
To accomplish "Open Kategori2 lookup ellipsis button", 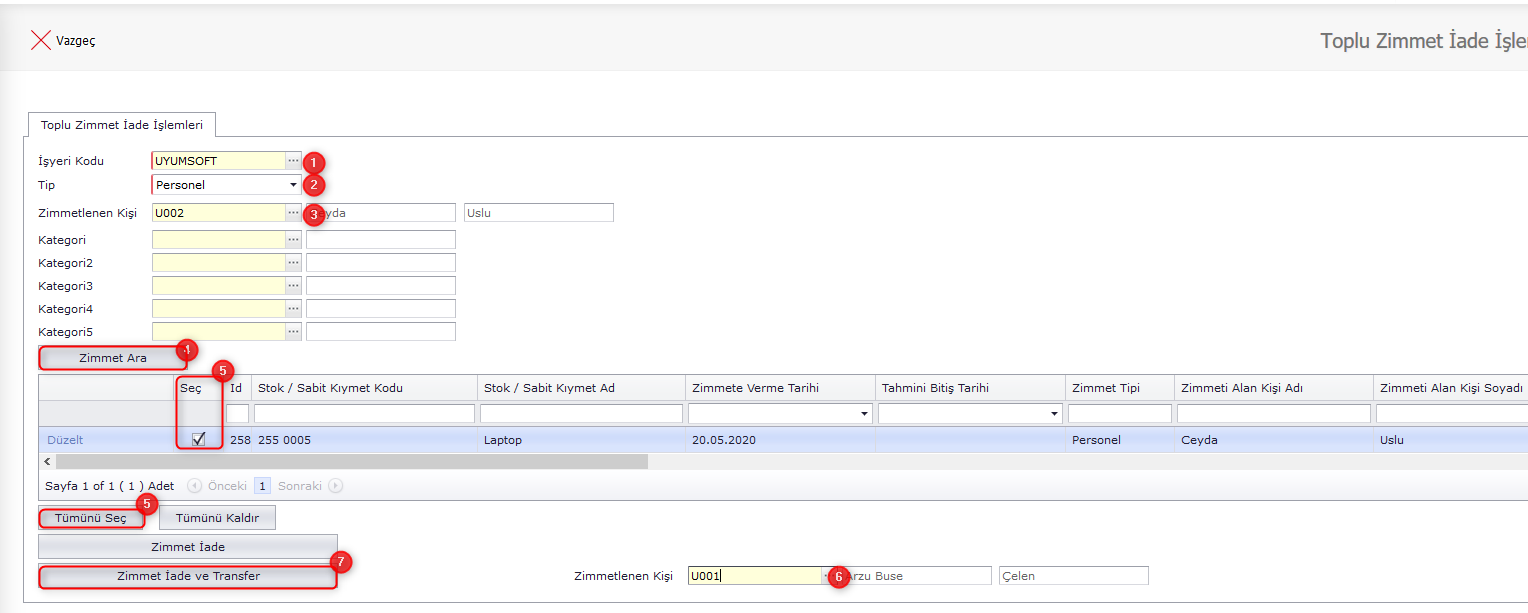I will coord(293,263).
